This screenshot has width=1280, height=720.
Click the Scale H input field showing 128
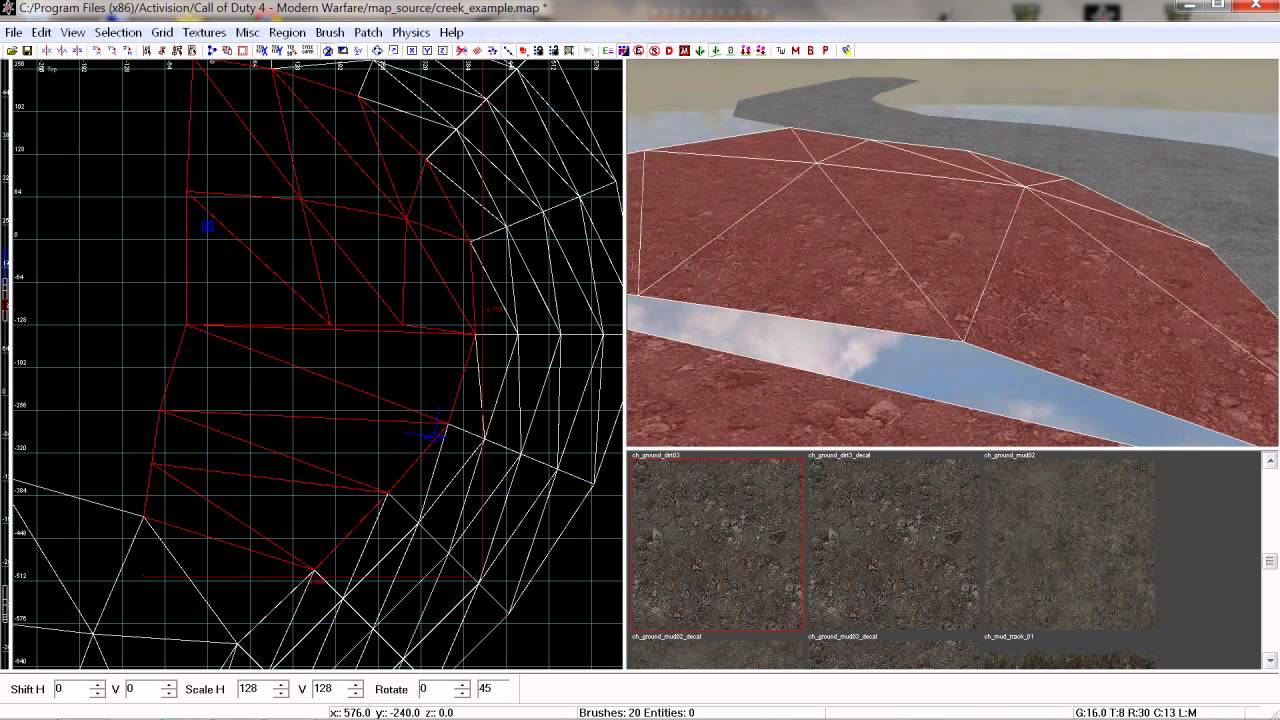(255, 689)
